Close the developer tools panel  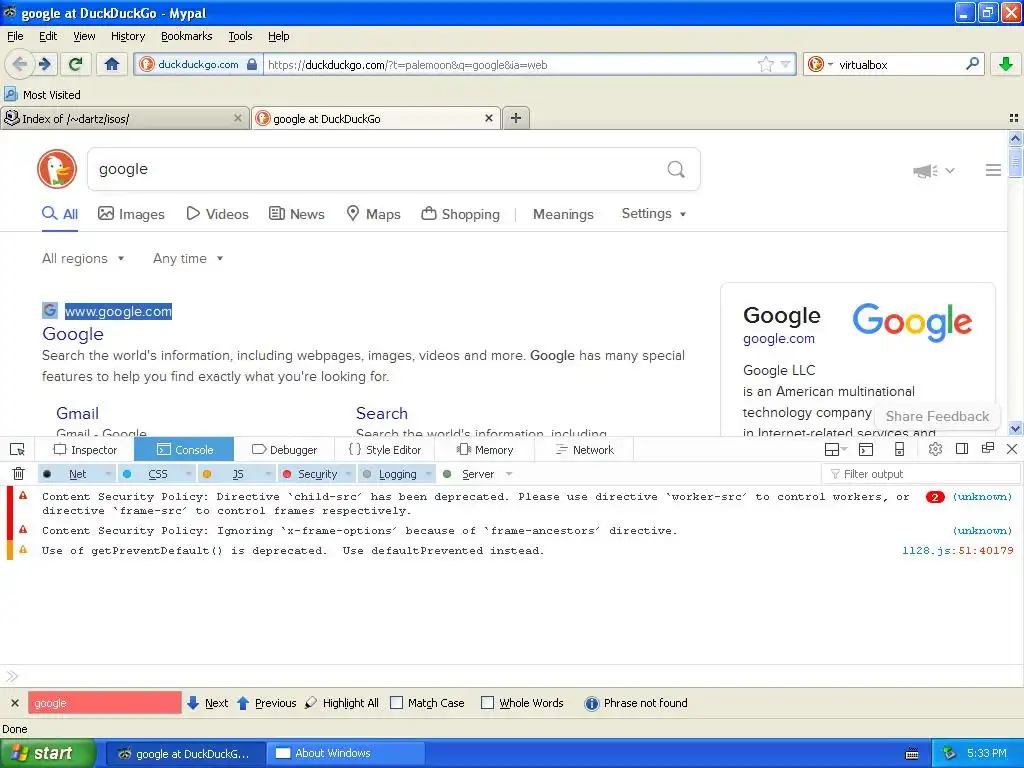[x=1012, y=449]
